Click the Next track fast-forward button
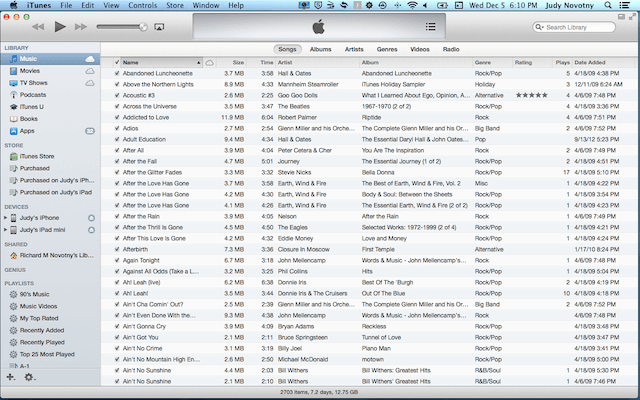Image resolution: width=640 pixels, height=400 pixels. point(81,27)
